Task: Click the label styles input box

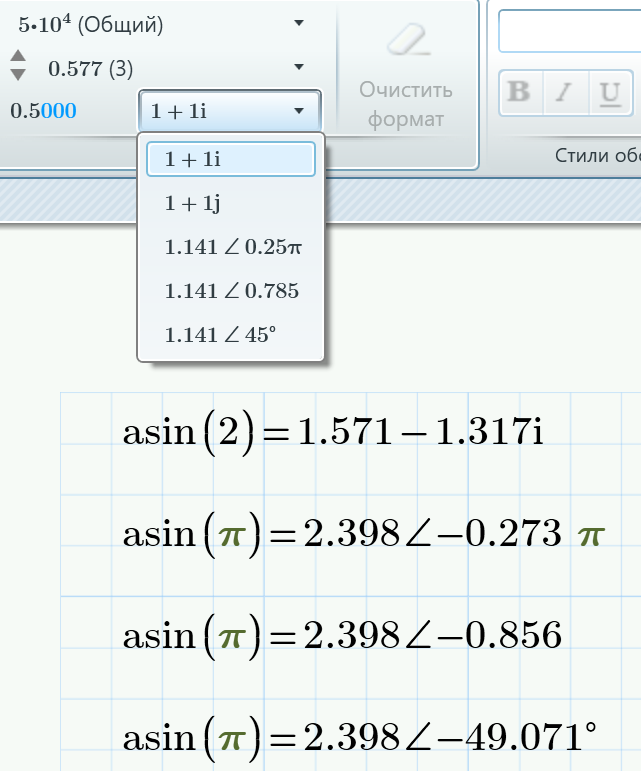Action: 570,30
